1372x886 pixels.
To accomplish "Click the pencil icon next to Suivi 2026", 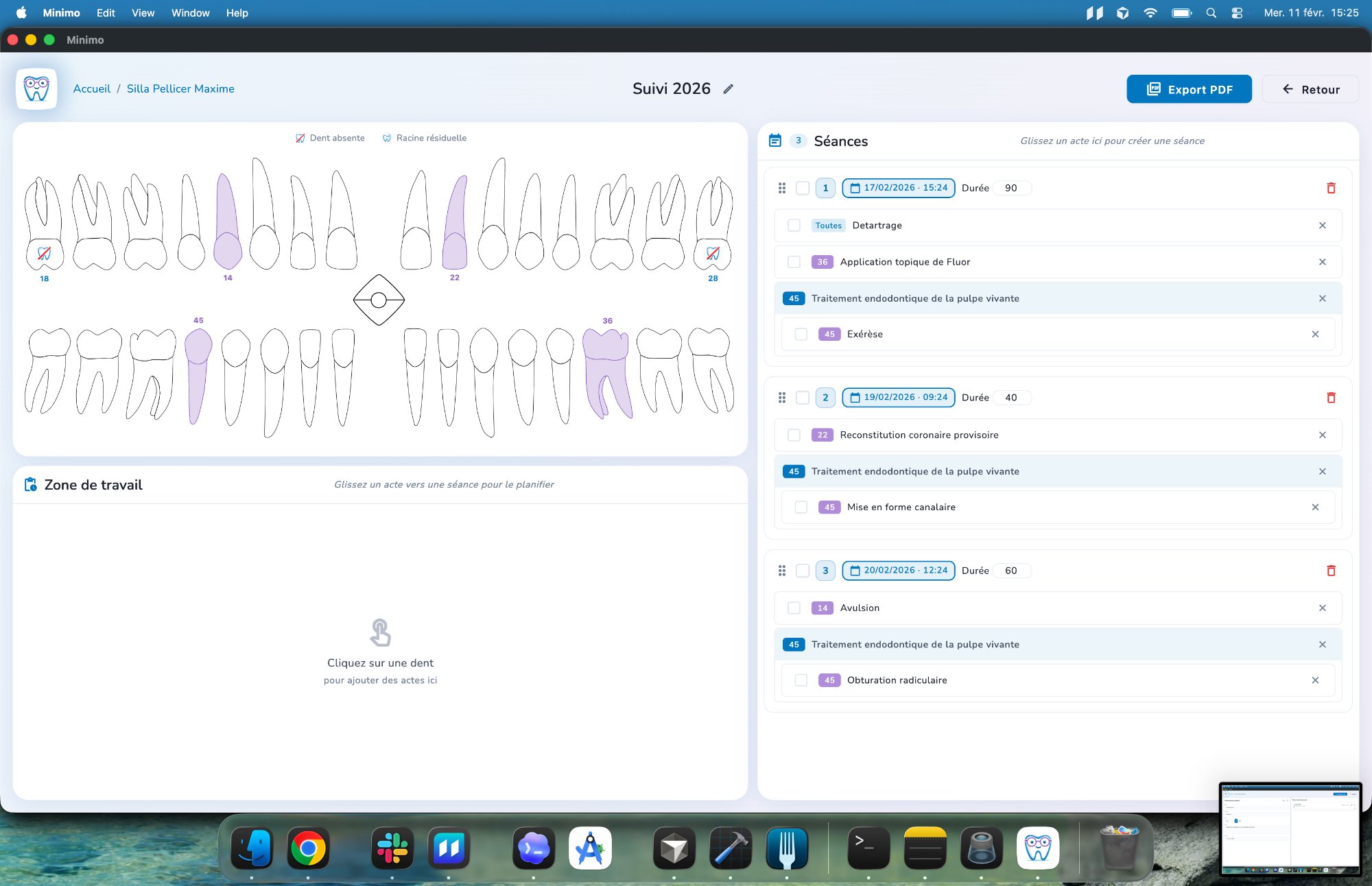I will (x=728, y=89).
